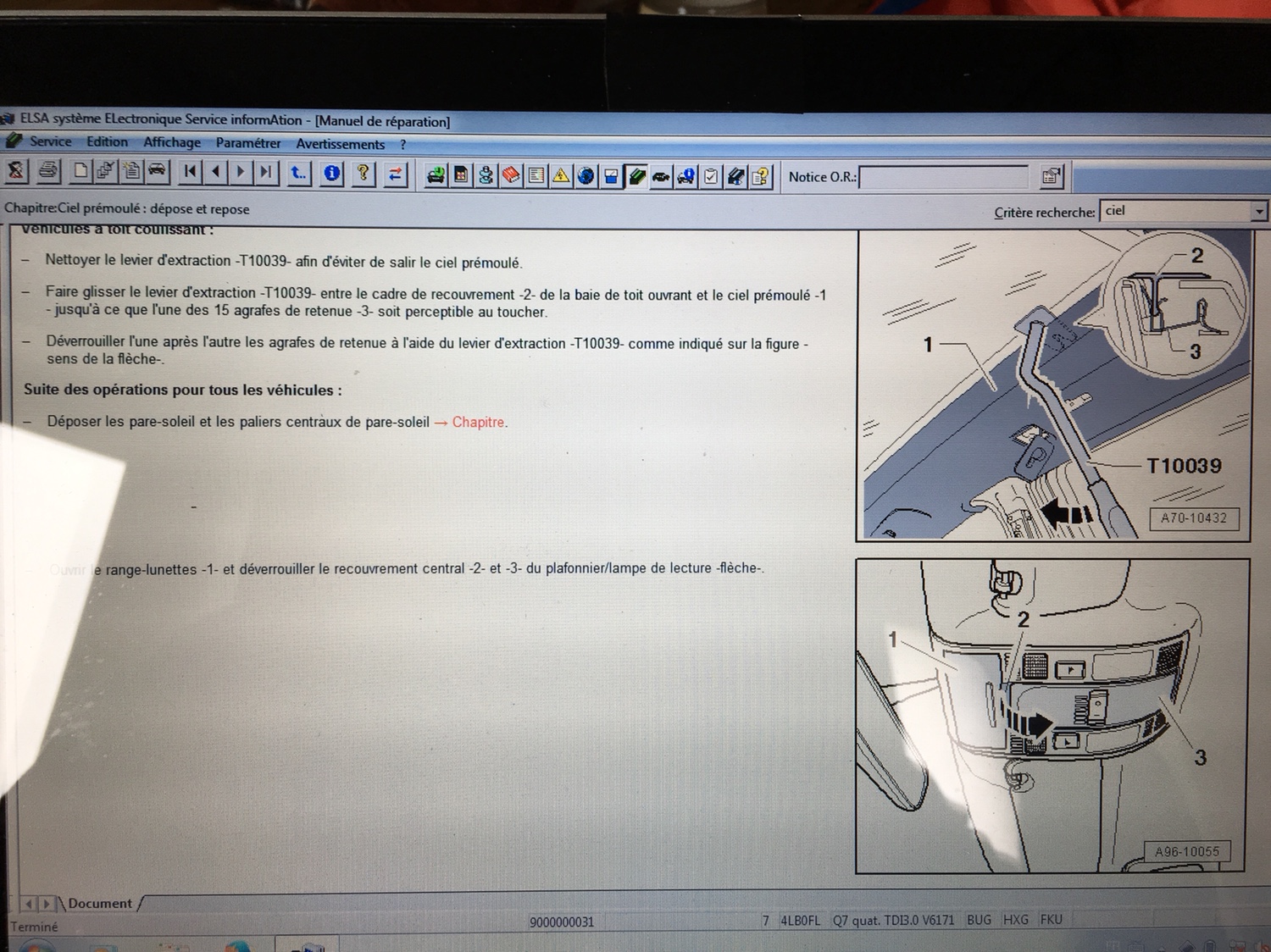
Task: Open the Avertissements menu
Action: point(340,144)
